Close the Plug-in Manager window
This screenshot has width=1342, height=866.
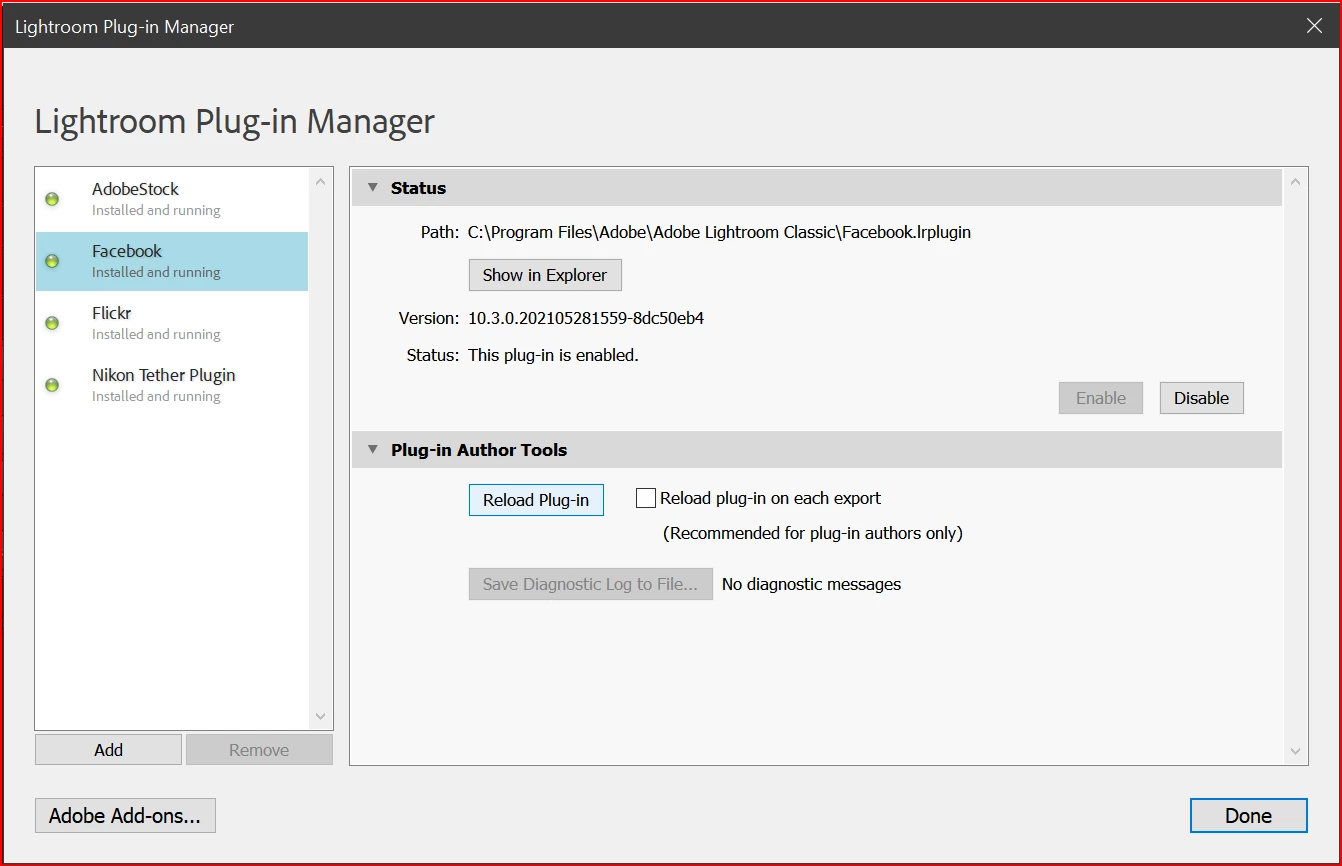click(x=1315, y=26)
